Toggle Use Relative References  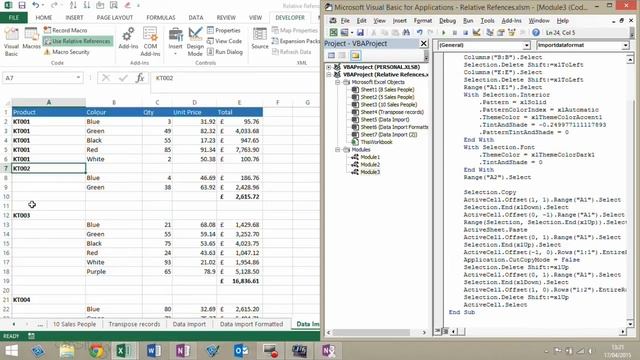[77, 41]
